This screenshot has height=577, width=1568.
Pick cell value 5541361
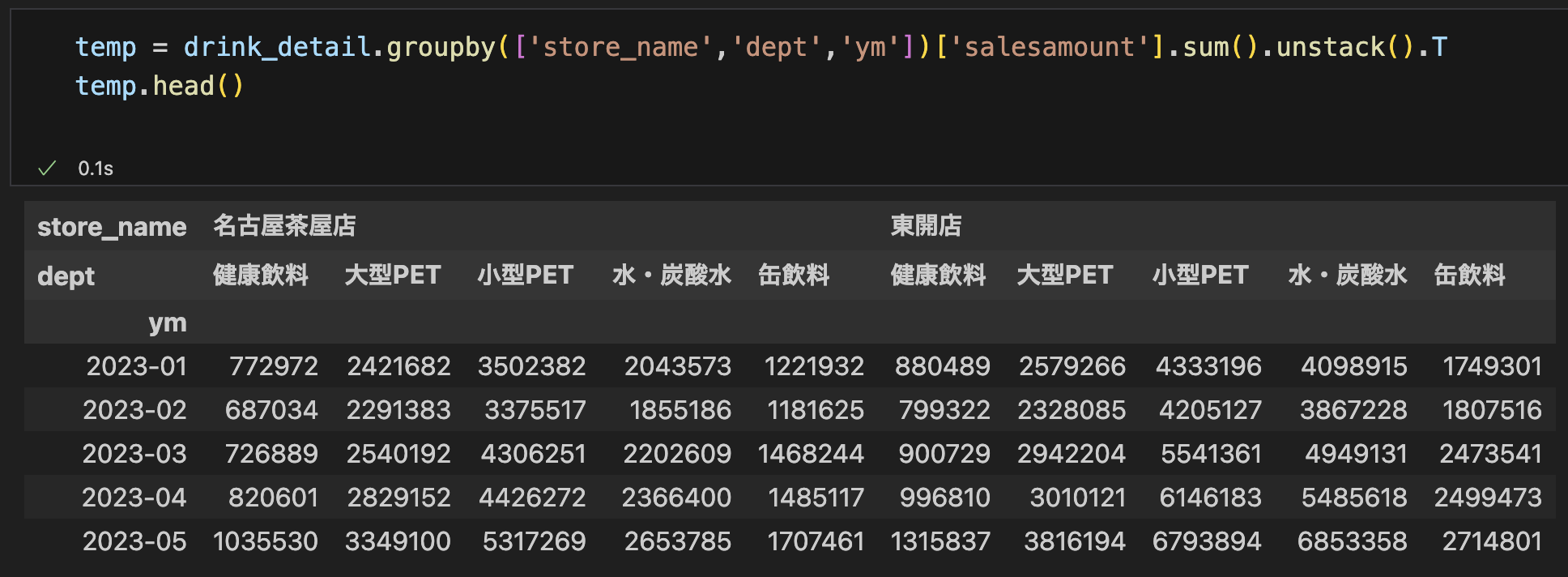1211,454
